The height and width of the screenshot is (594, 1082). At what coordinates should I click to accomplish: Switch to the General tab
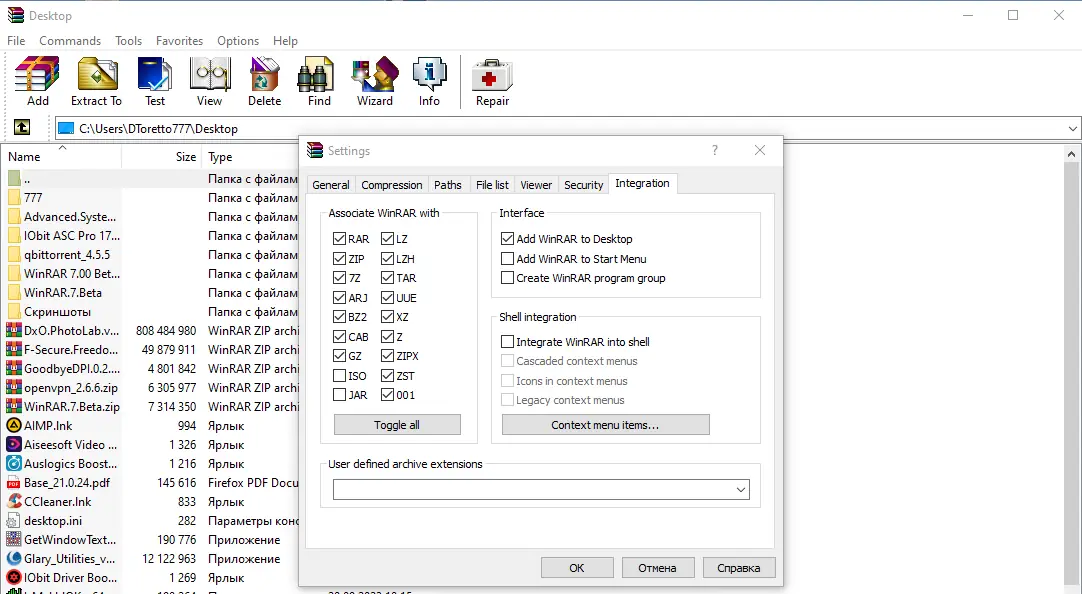coord(331,185)
